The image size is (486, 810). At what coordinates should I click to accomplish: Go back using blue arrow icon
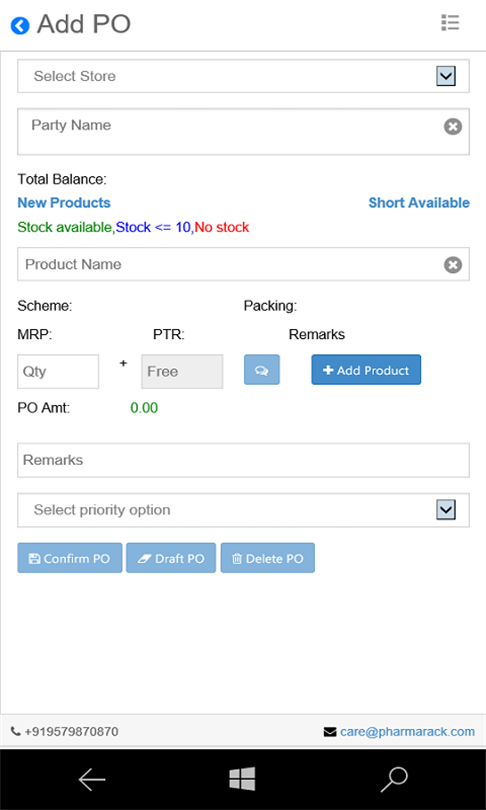(x=20, y=25)
